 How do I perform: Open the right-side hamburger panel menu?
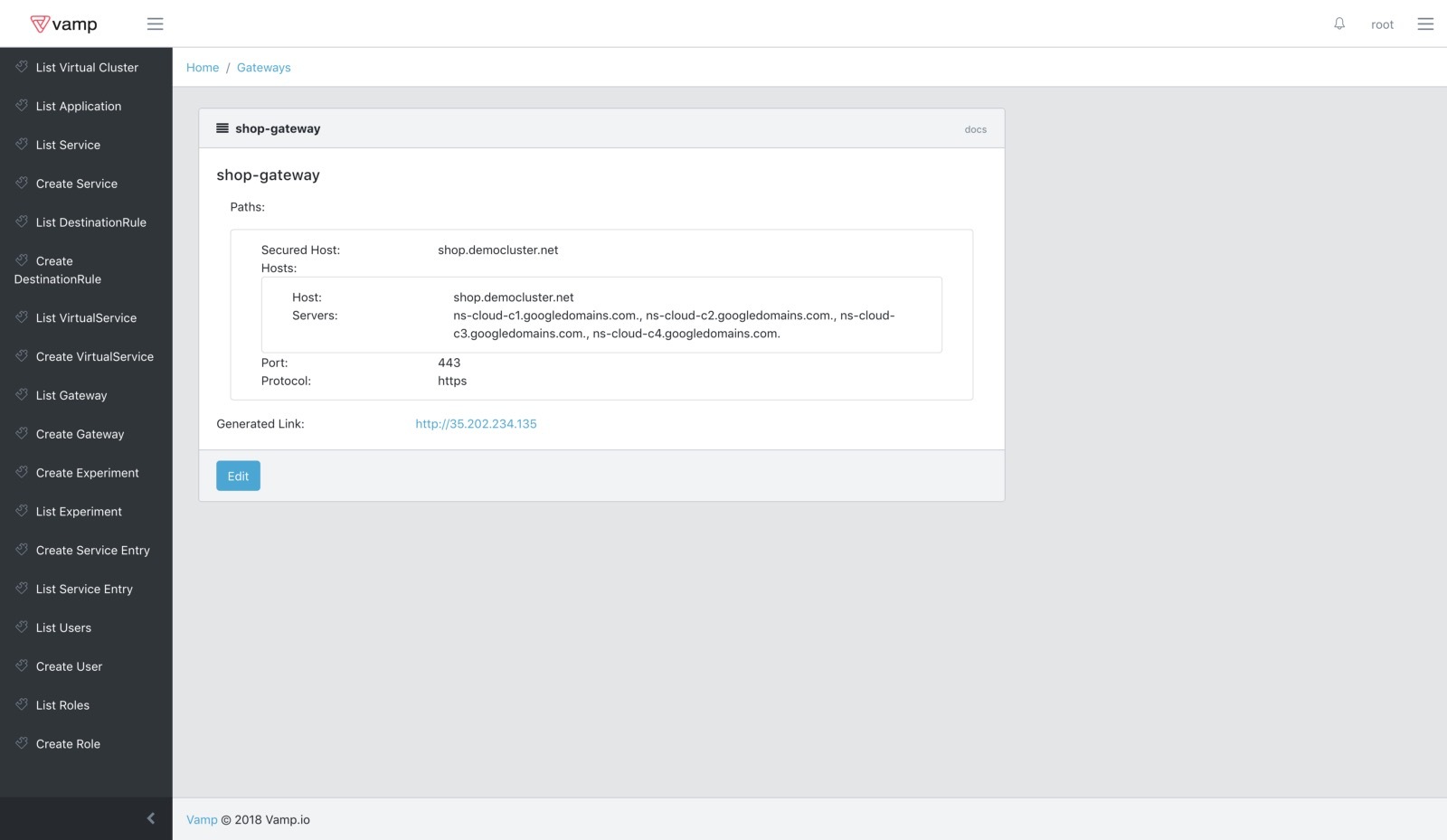[1425, 24]
